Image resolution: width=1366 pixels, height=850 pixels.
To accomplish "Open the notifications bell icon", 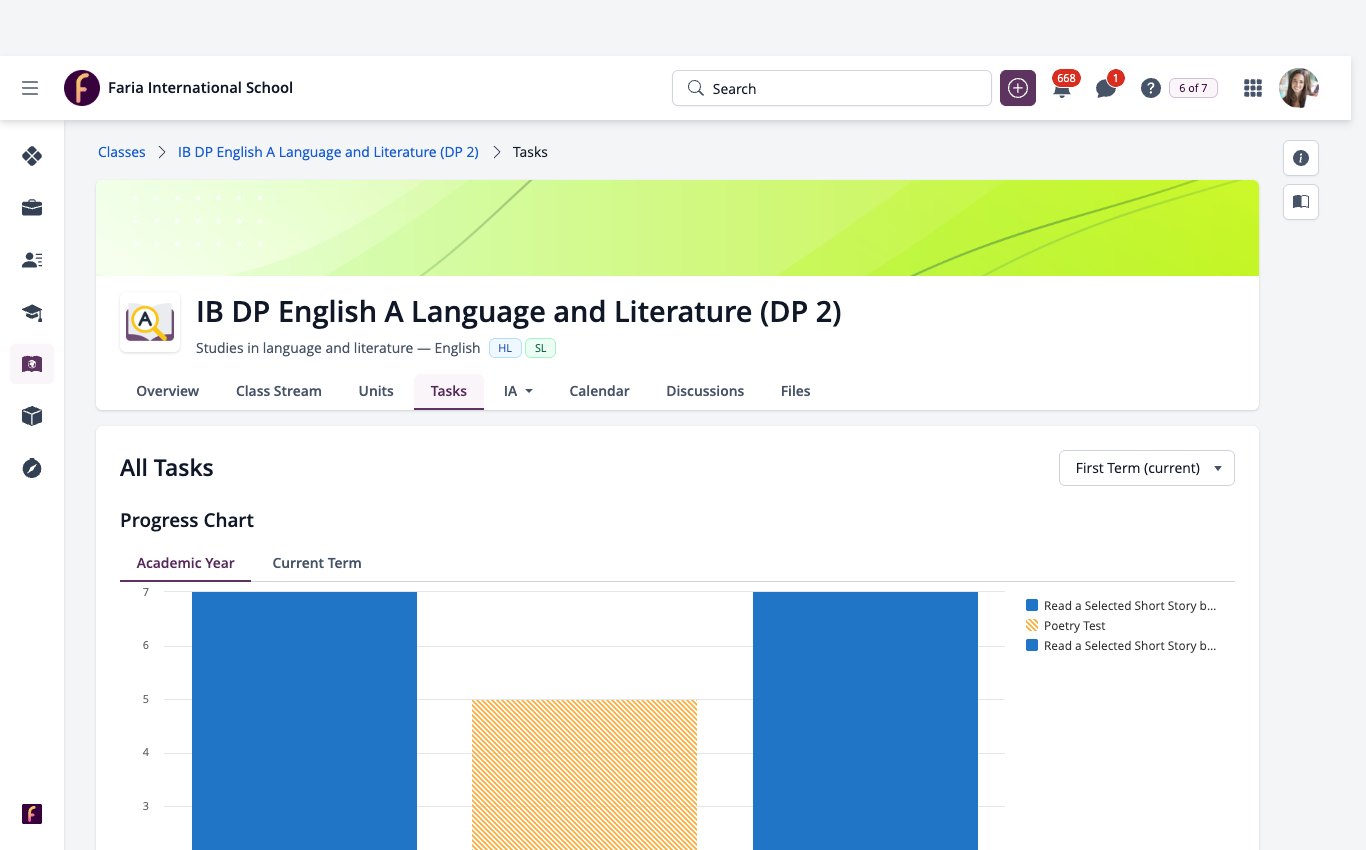I will pyautogui.click(x=1062, y=88).
